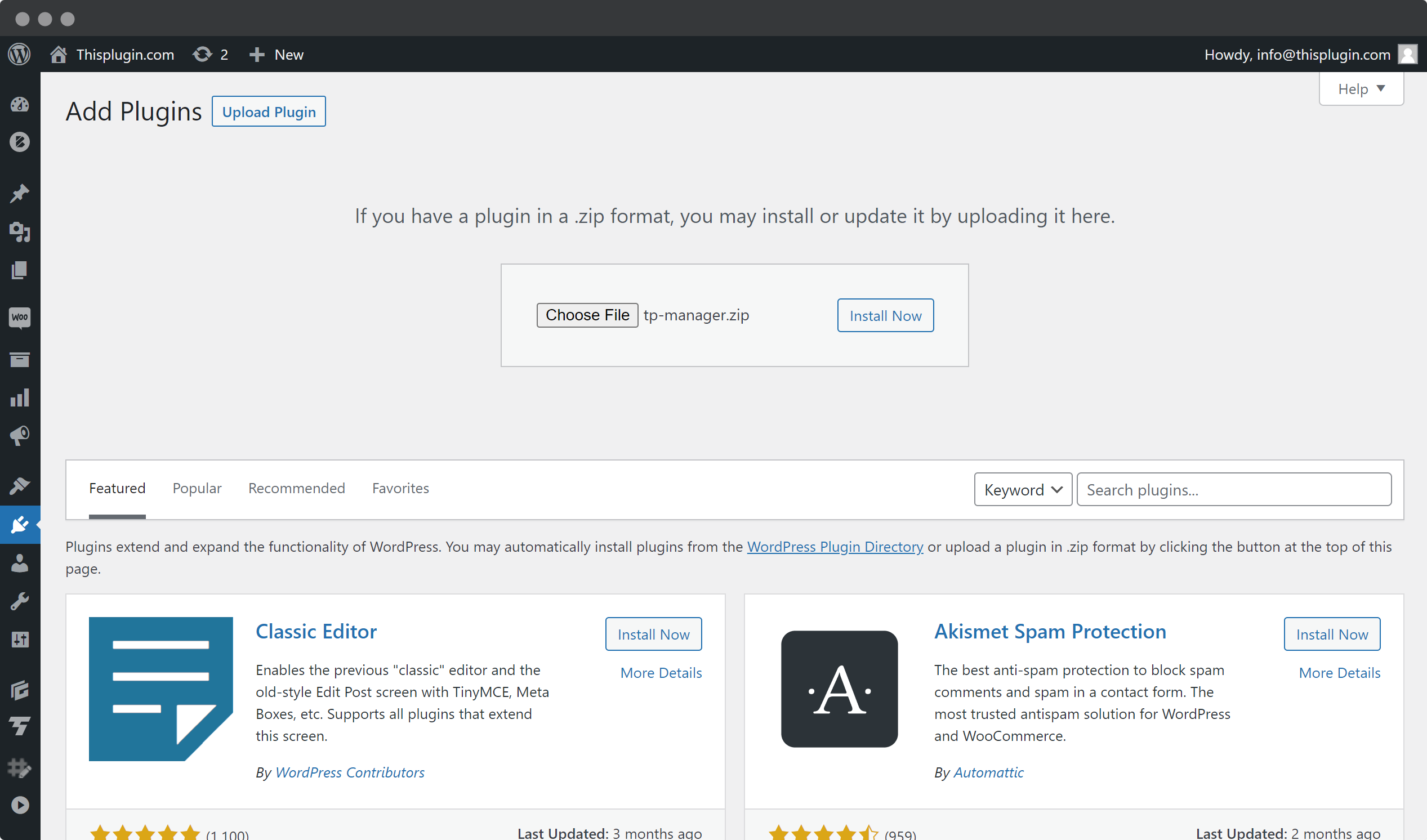Open the circular B plugin sidebar icon

coord(20,141)
